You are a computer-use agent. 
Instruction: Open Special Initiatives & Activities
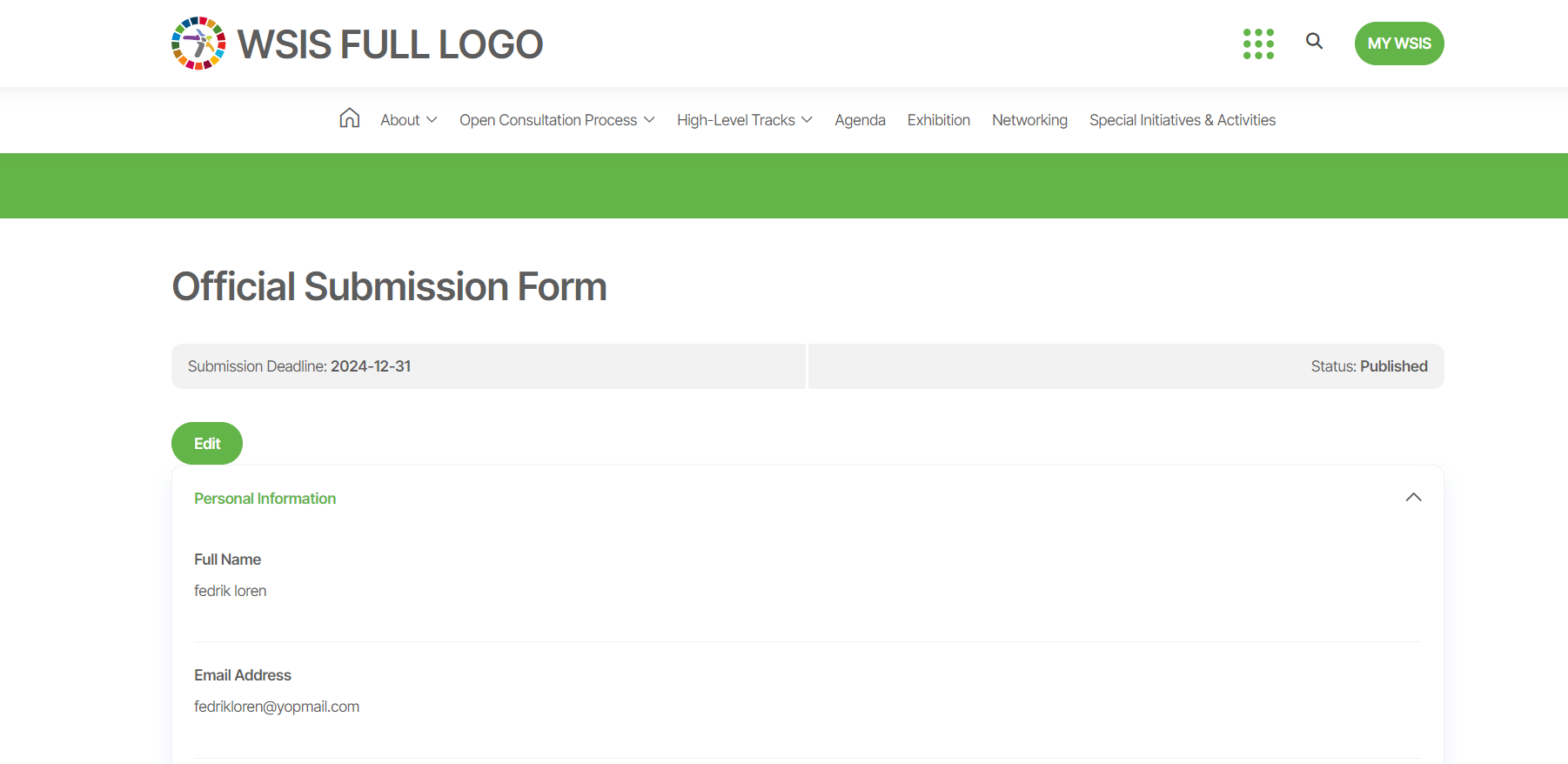pos(1182,120)
